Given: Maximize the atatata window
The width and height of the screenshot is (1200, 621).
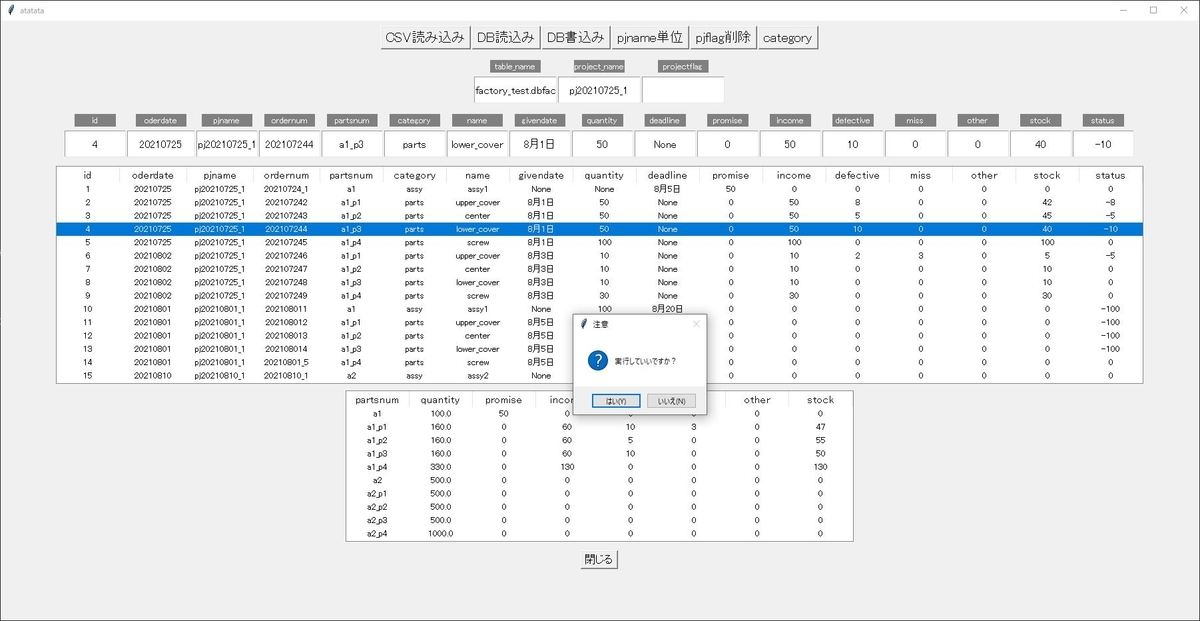Looking at the screenshot, I should tap(1153, 9).
